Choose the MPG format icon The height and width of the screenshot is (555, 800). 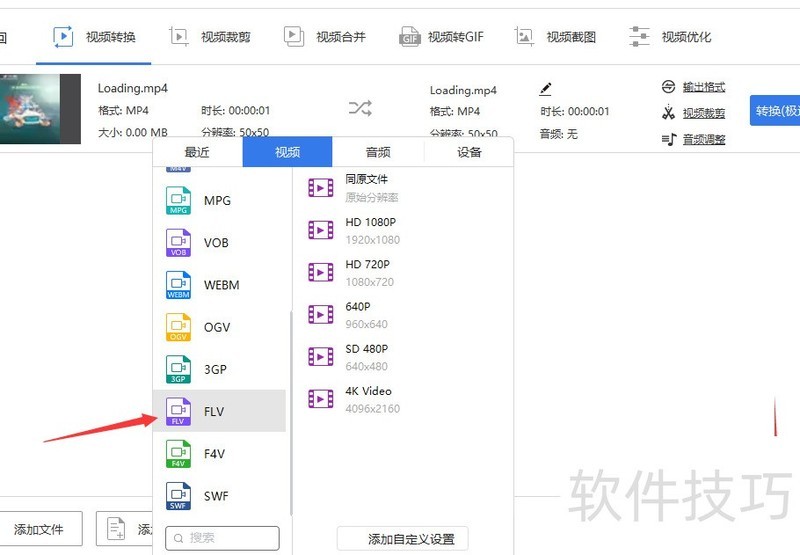178,201
